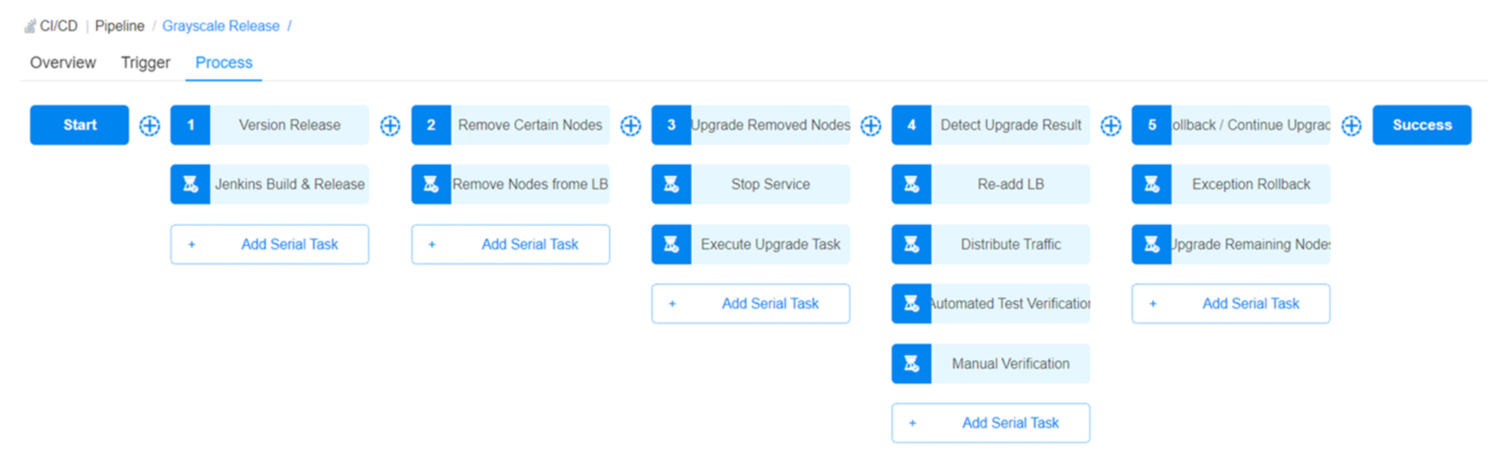The image size is (1500, 465).
Task: Click stage number 1 badge
Action: tap(190, 125)
